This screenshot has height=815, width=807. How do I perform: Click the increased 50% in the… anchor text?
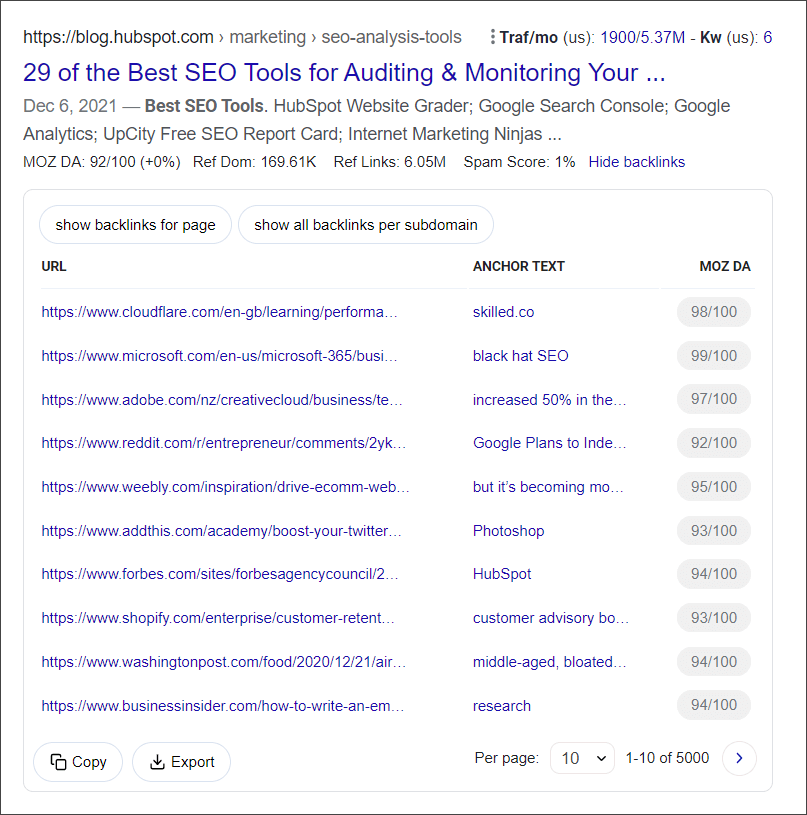550,400
